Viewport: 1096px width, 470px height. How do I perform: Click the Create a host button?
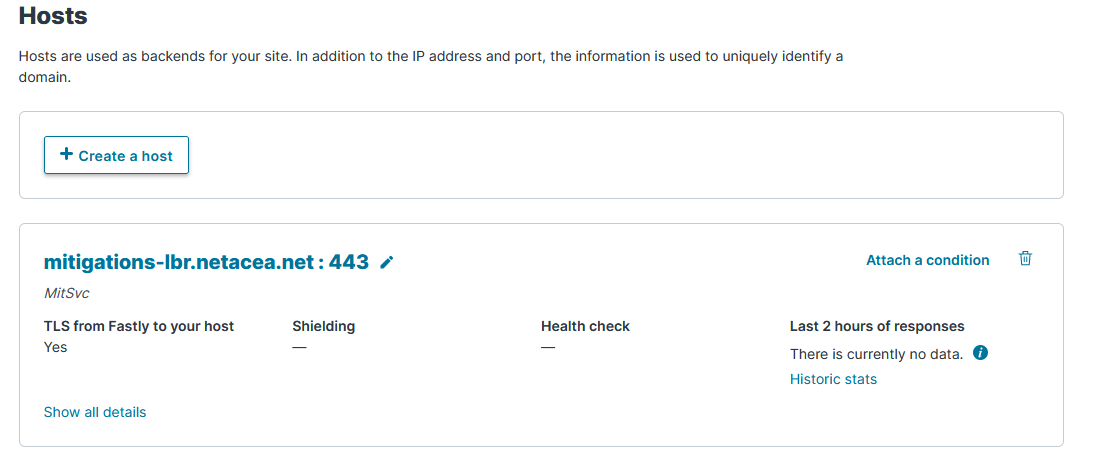pos(116,155)
